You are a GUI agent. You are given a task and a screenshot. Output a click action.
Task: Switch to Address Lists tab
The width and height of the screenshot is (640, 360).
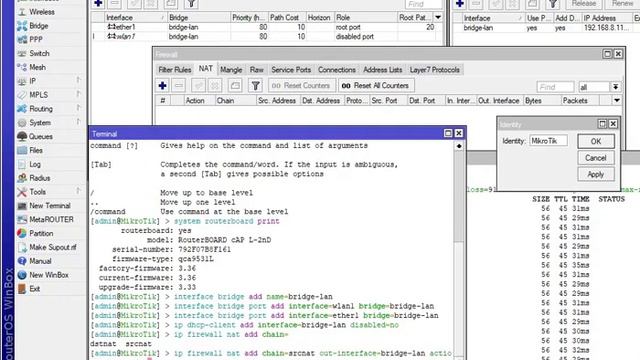[382, 70]
